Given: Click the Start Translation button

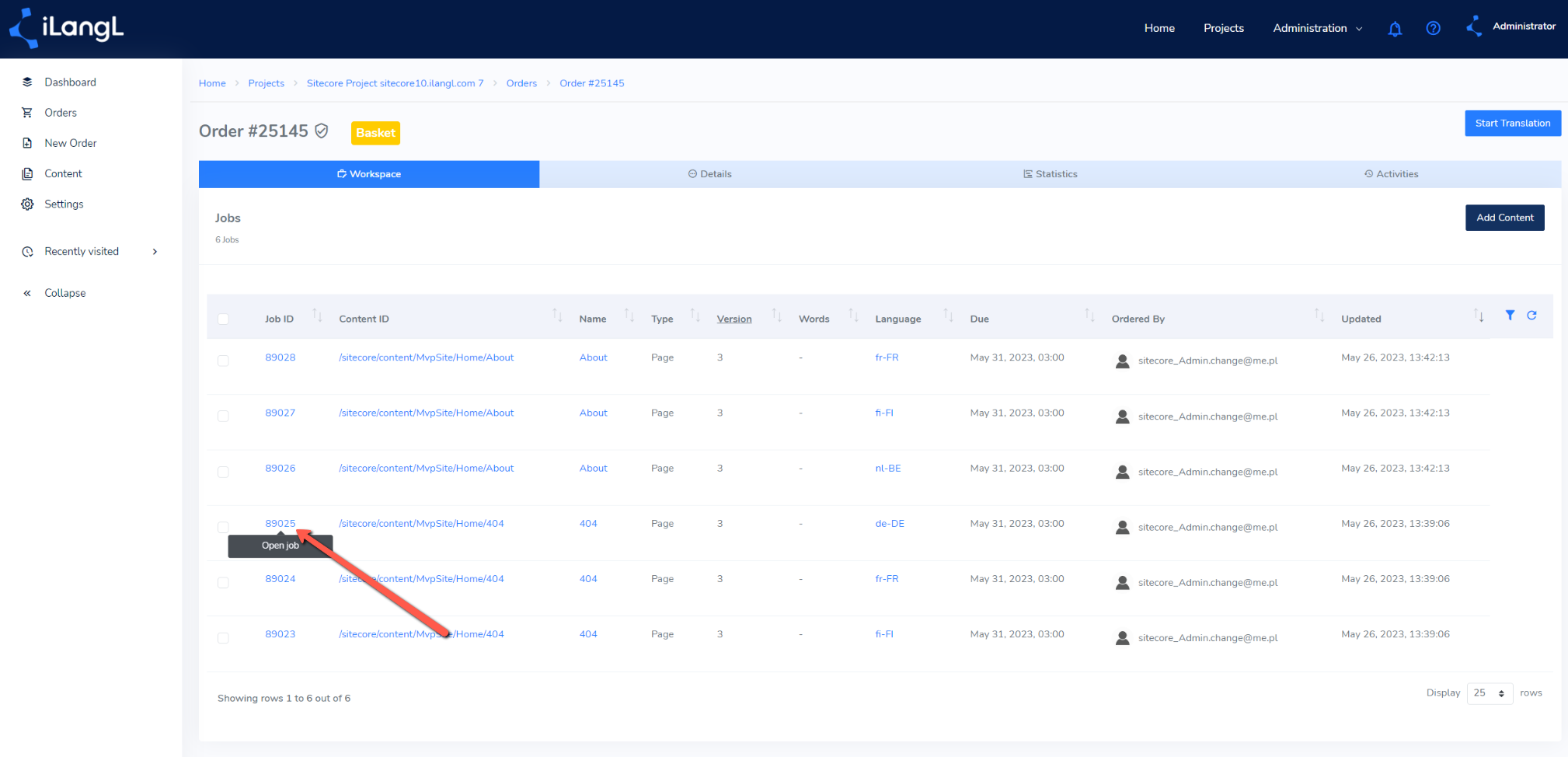Looking at the screenshot, I should pos(1513,123).
